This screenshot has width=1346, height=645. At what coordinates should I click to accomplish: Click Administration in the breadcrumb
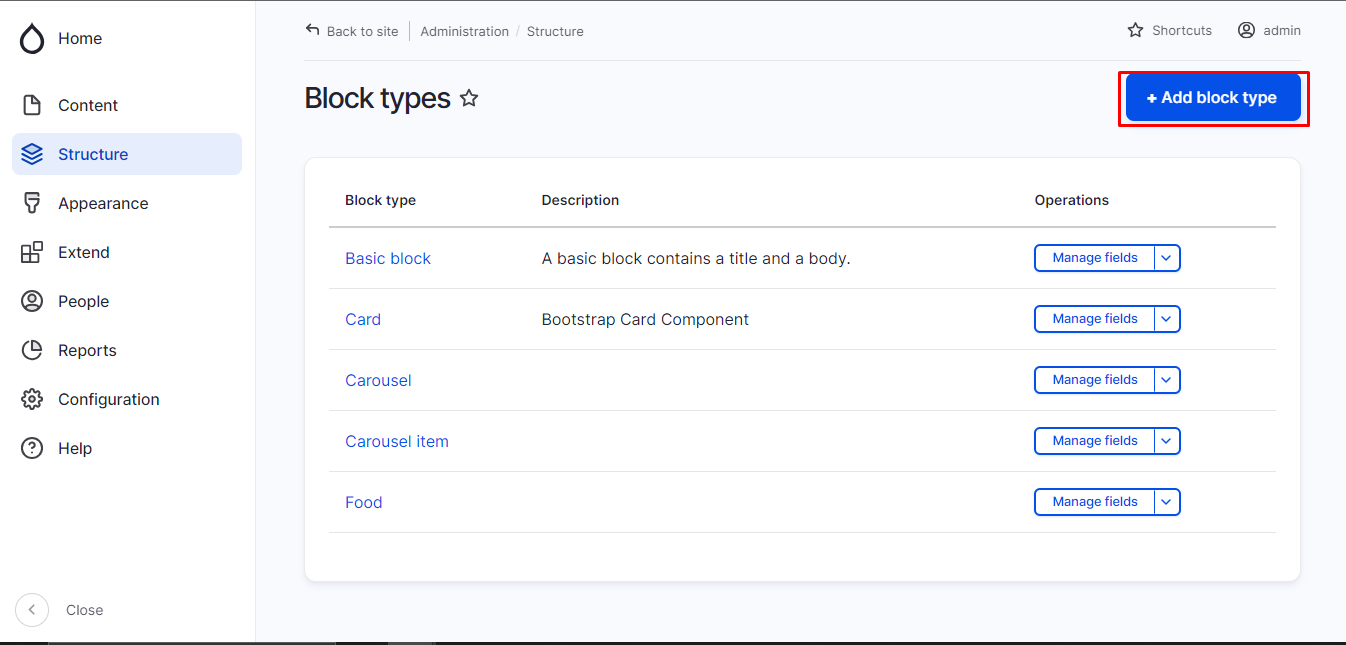(464, 31)
